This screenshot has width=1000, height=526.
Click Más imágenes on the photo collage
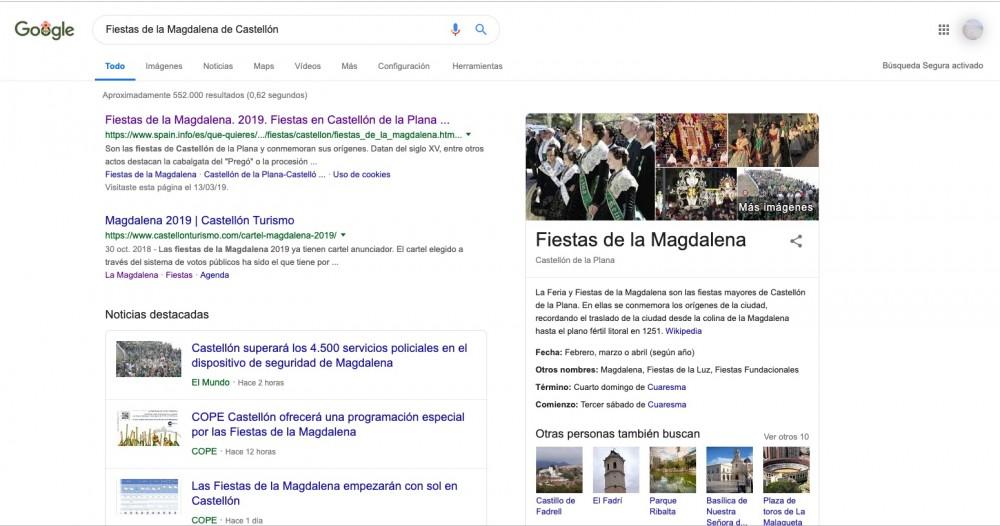(775, 208)
